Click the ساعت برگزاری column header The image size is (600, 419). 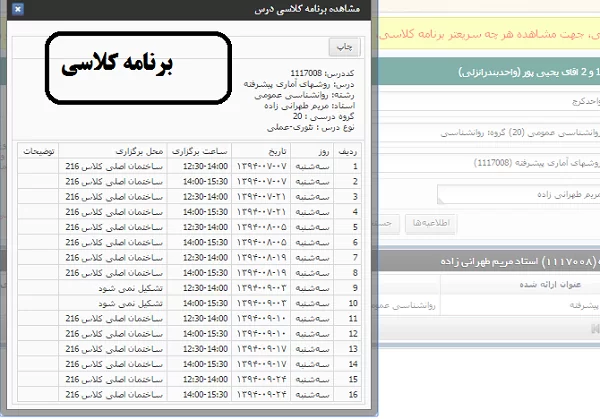pos(199,152)
